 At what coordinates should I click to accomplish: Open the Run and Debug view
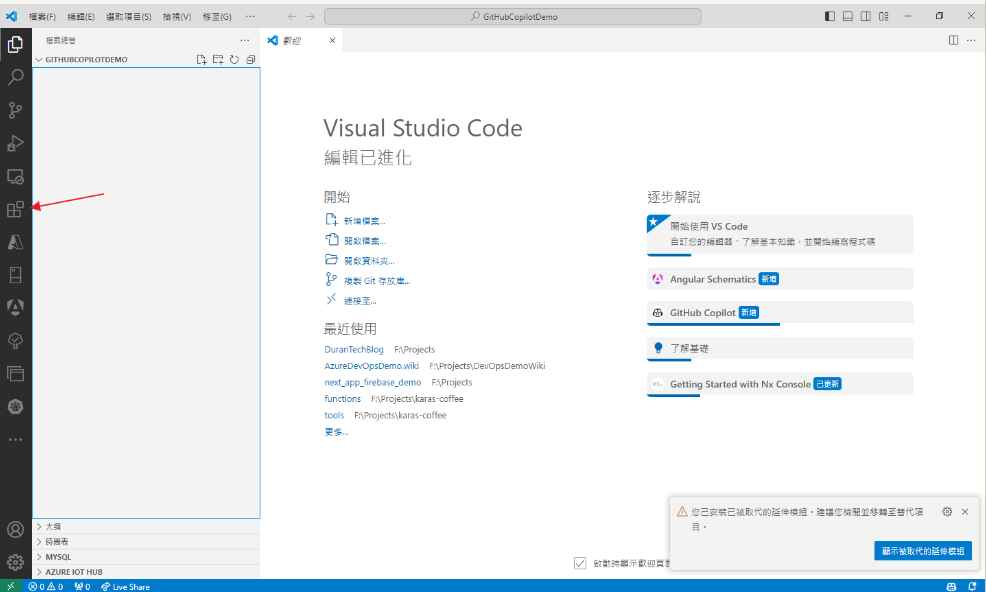(x=15, y=143)
